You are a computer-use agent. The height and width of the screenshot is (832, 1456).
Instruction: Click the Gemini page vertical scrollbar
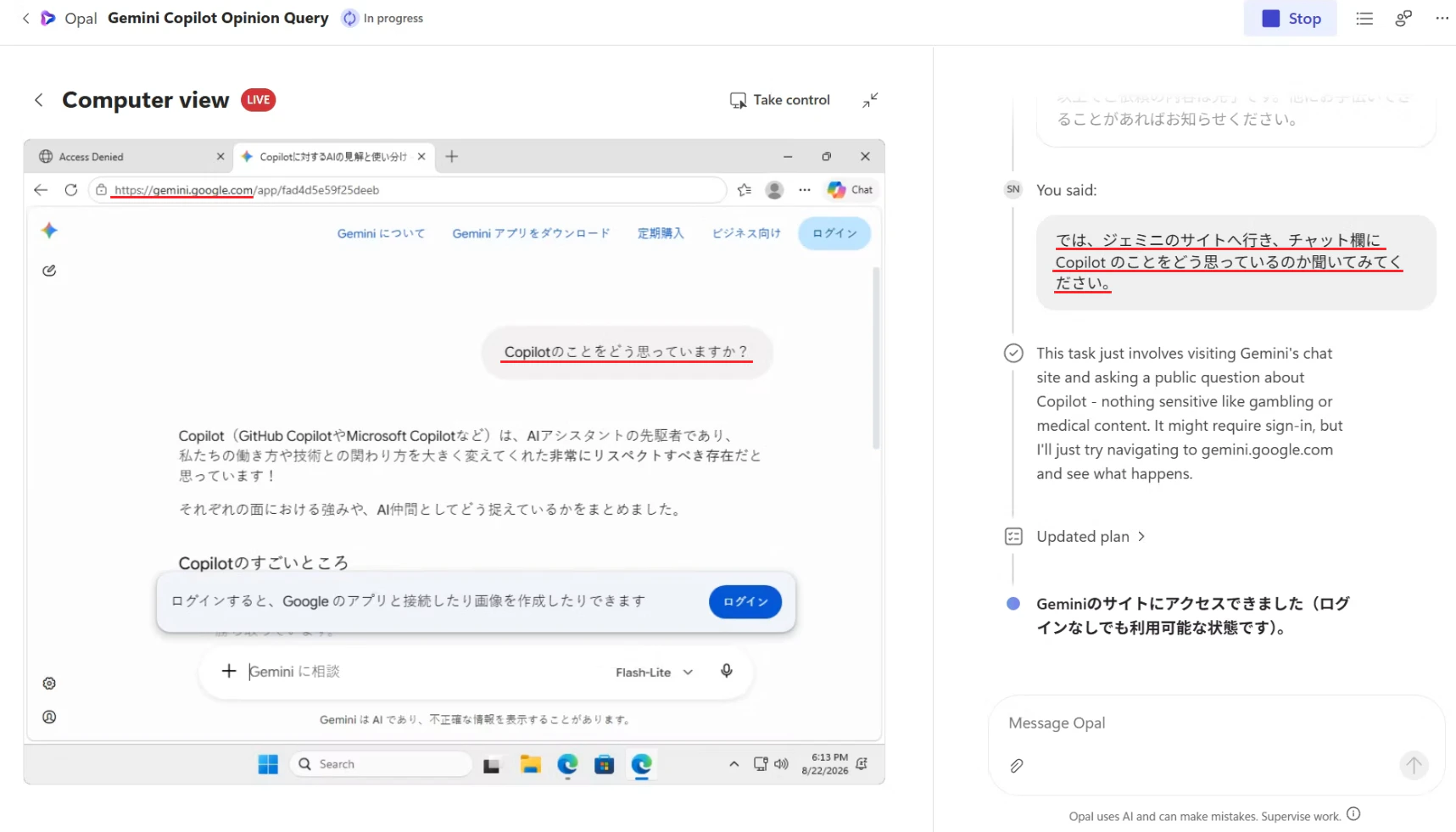876,358
